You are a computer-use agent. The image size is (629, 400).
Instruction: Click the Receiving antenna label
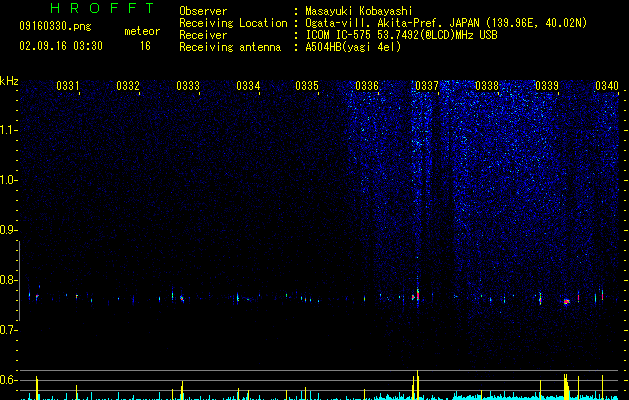pyautogui.click(x=230, y=47)
